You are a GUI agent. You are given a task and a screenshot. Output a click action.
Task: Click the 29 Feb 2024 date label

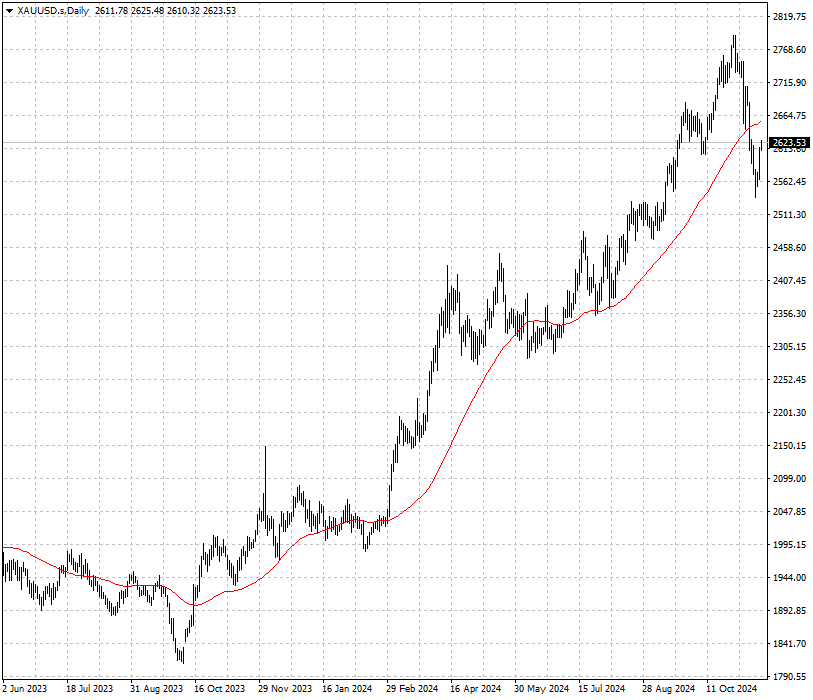click(x=412, y=689)
